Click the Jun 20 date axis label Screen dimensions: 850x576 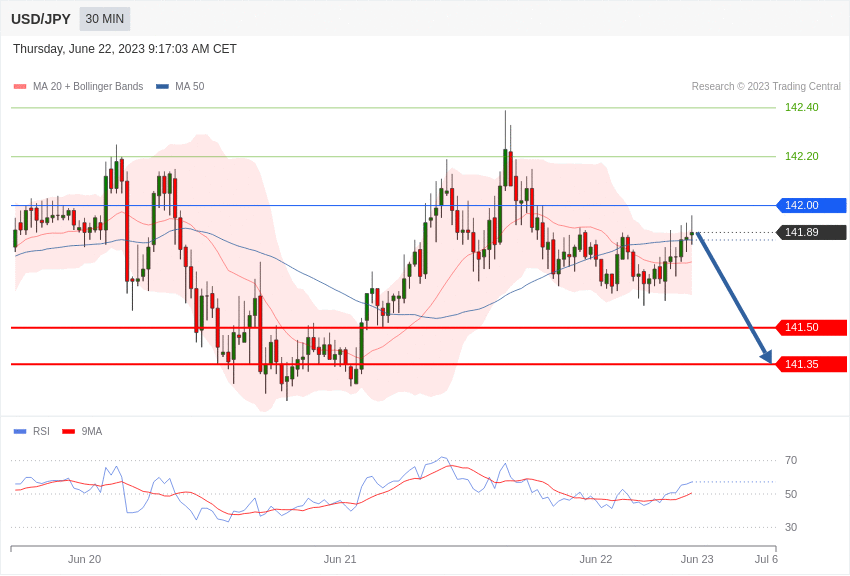[85, 559]
